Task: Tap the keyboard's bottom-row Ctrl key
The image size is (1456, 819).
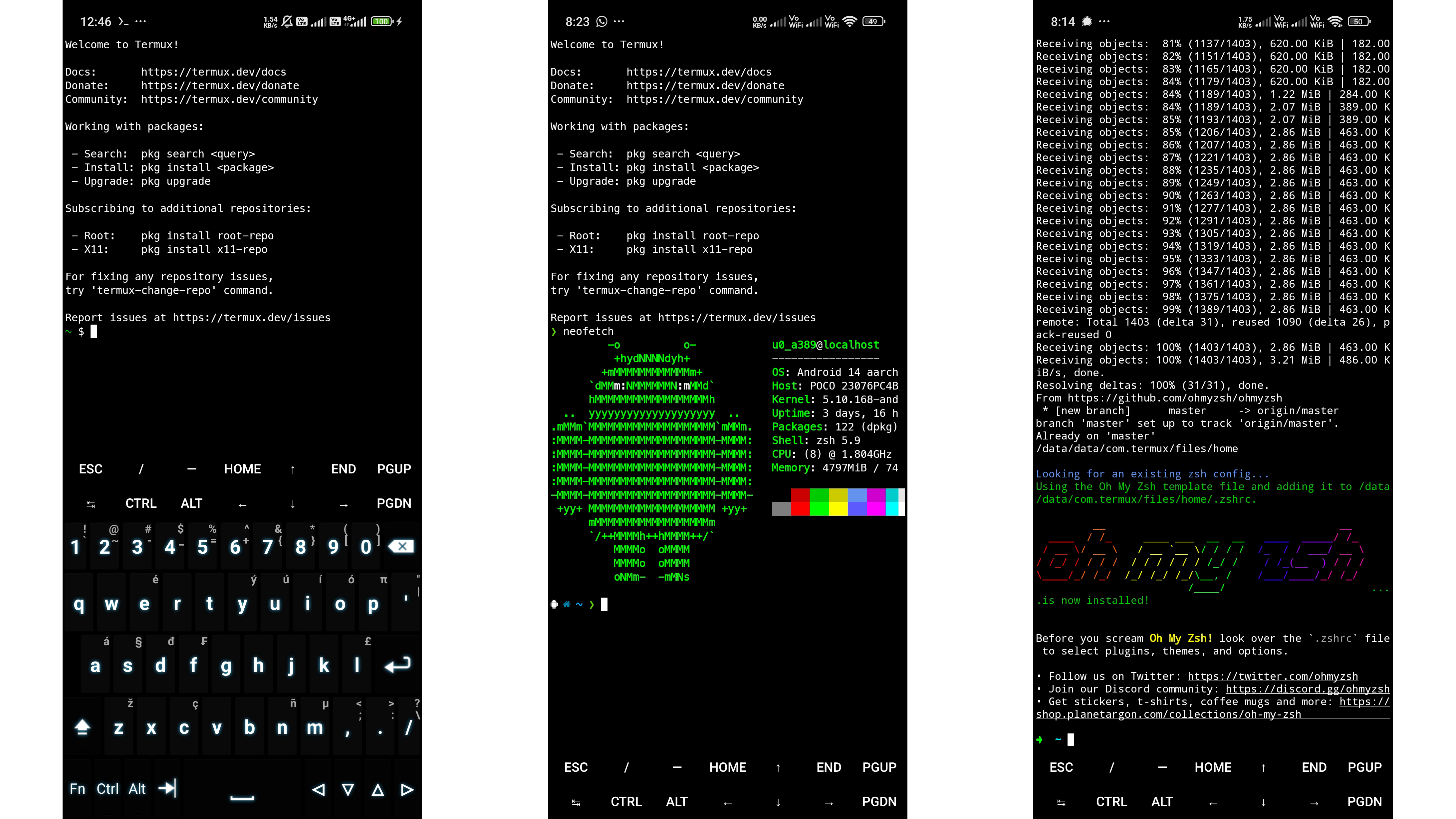Action: [x=108, y=789]
